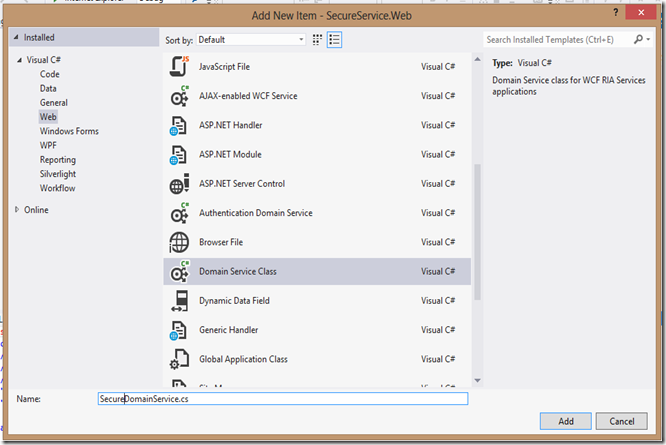Select the Data category
The width and height of the screenshot is (666, 445).
[x=48, y=88]
